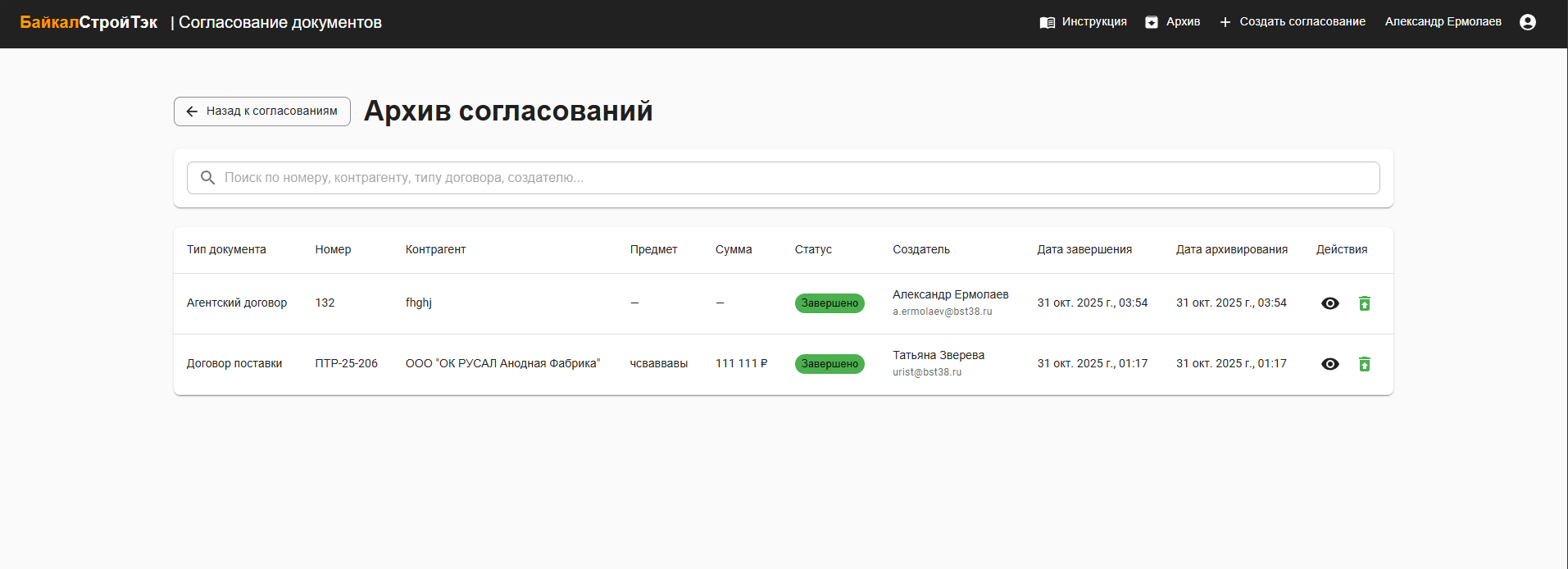Click the Номер column header

(x=333, y=250)
